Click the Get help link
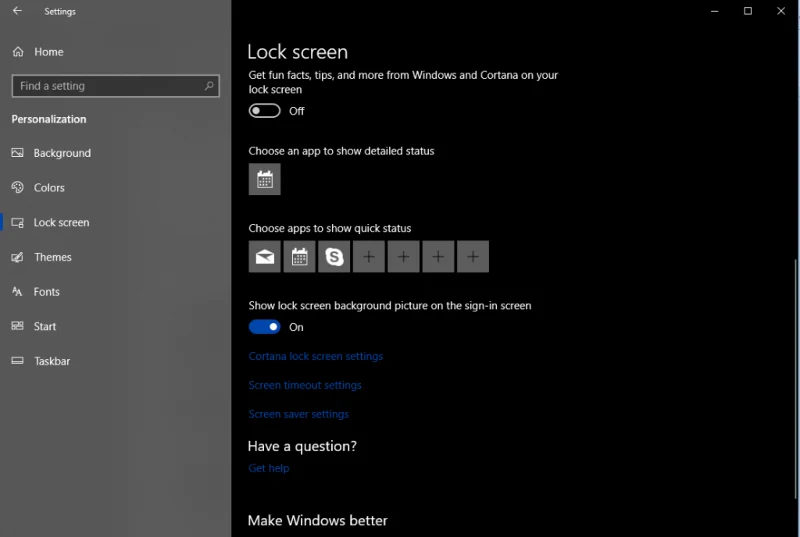Image resolution: width=800 pixels, height=537 pixels. click(x=269, y=468)
